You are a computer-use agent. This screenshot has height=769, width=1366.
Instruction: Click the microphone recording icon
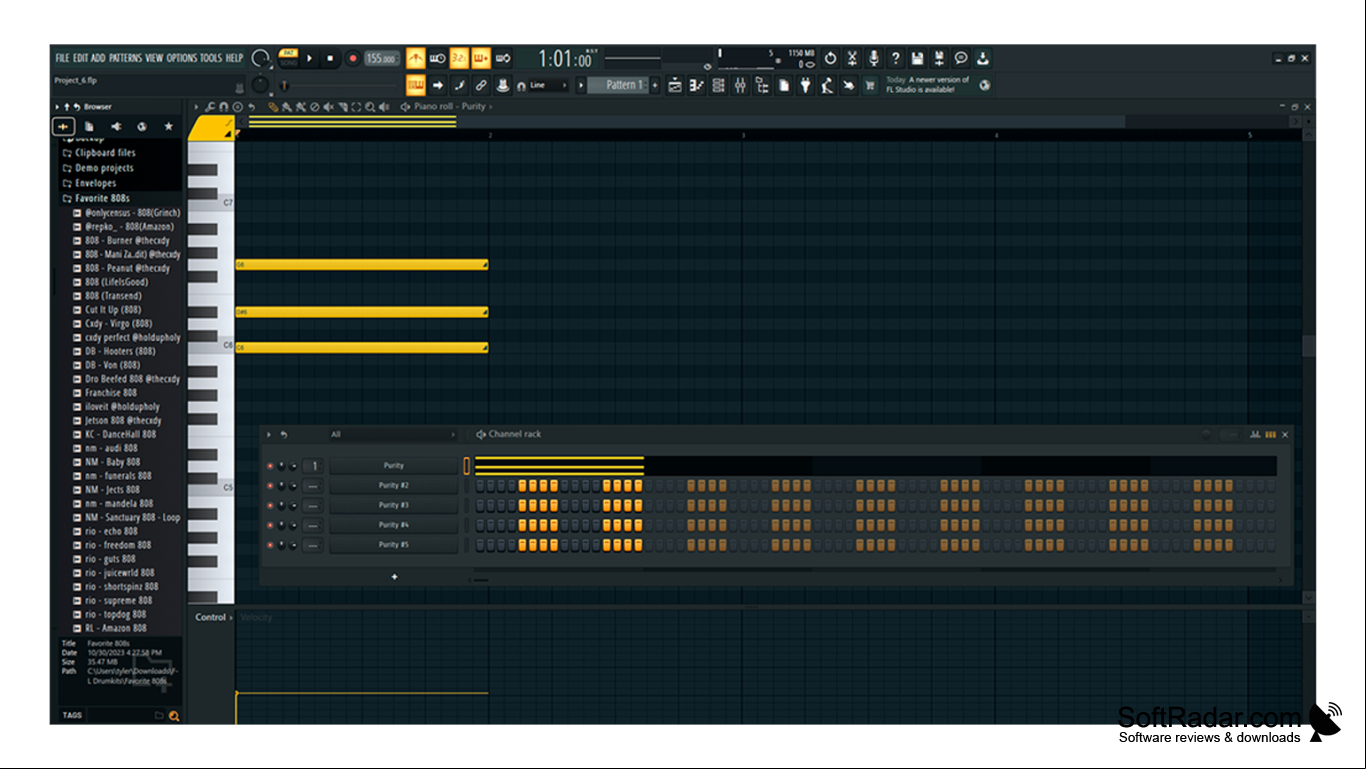tap(874, 59)
